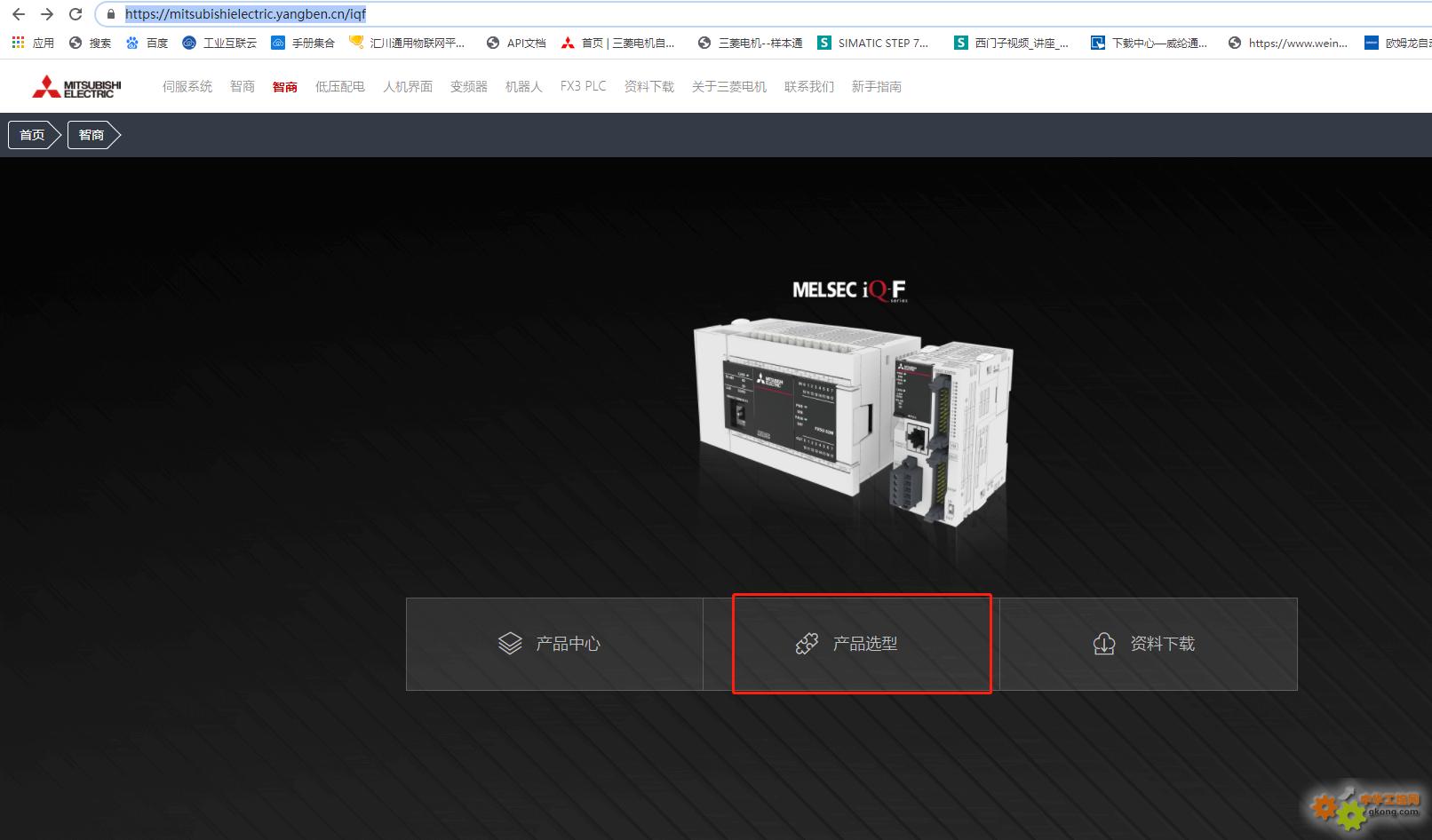Click the 资料下载 button below the product
This screenshot has height=840, width=1432.
pos(1149,644)
